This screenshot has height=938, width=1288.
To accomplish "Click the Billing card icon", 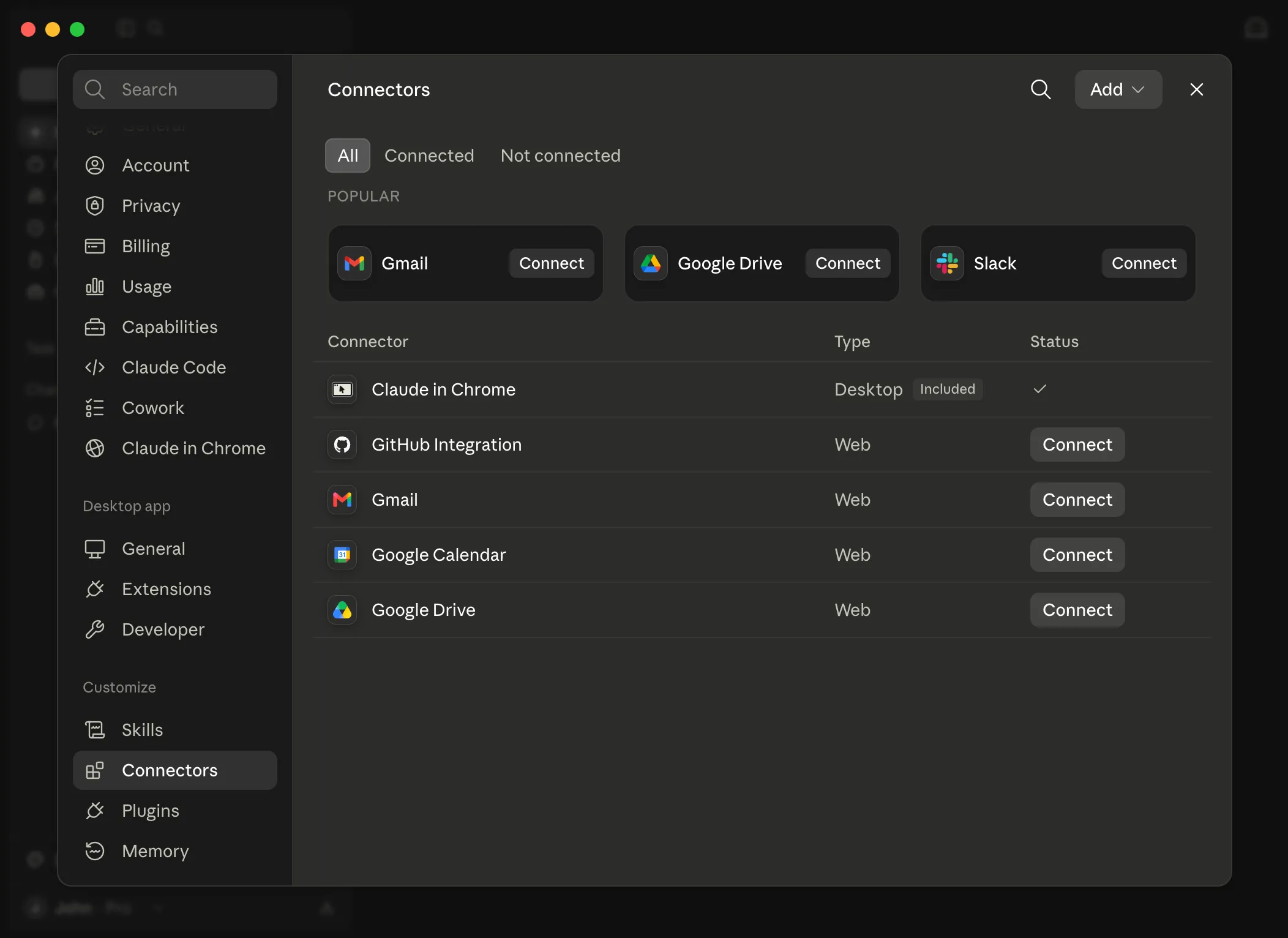I will [x=95, y=246].
